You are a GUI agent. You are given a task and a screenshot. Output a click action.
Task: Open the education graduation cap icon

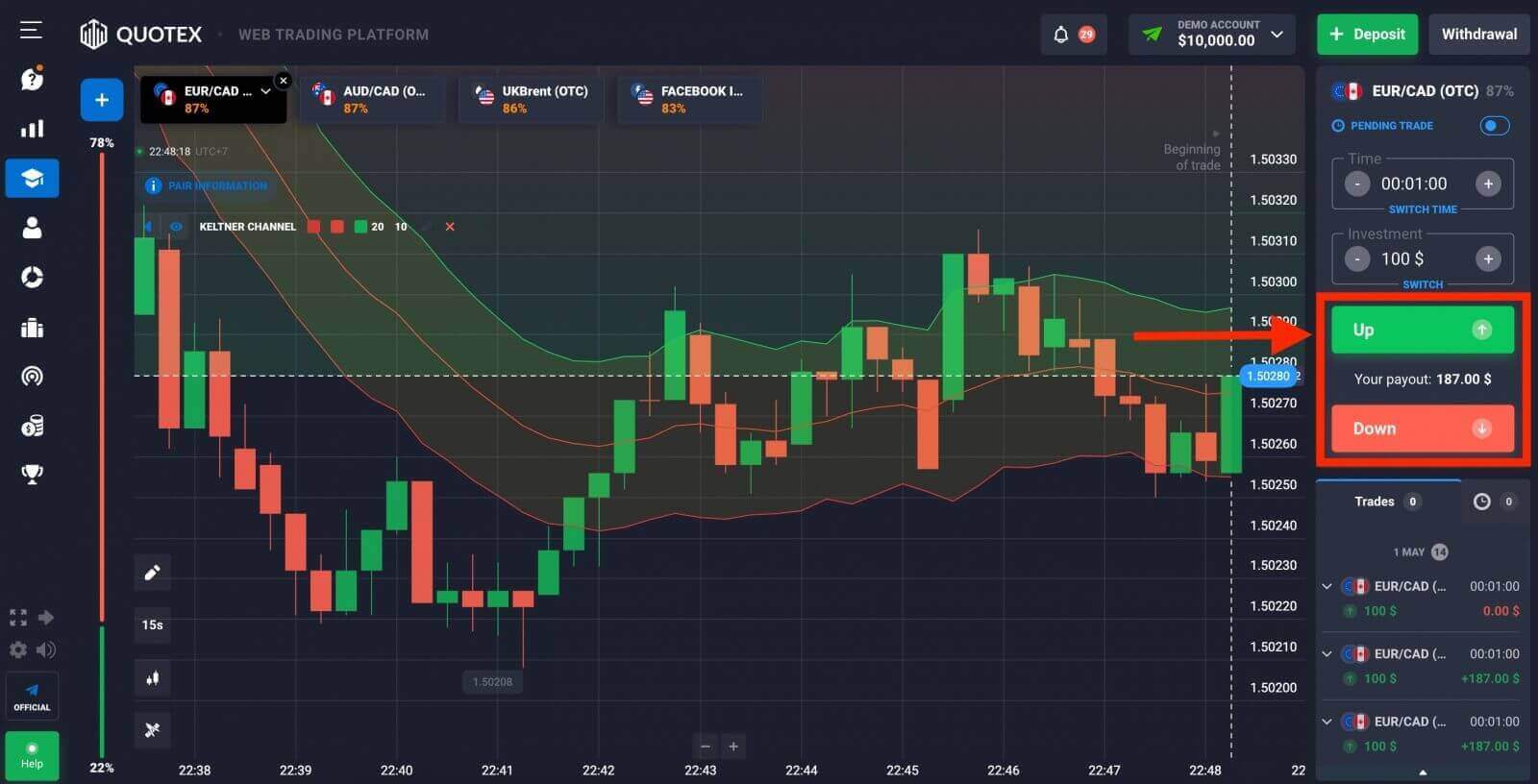coord(32,179)
